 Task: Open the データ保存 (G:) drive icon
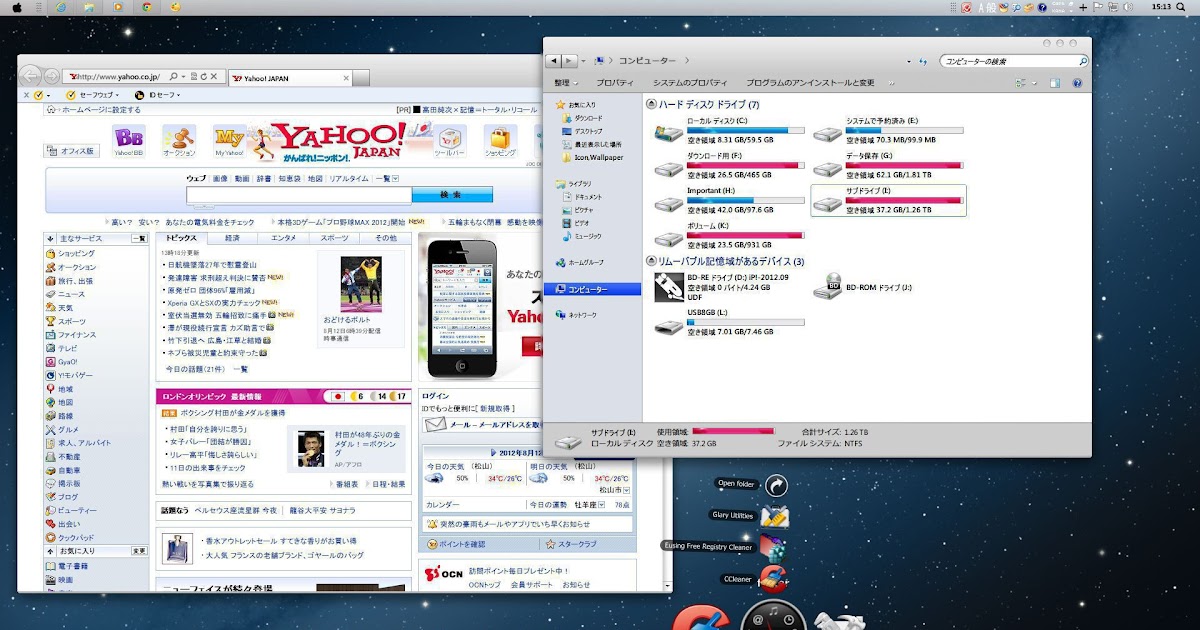(x=828, y=169)
